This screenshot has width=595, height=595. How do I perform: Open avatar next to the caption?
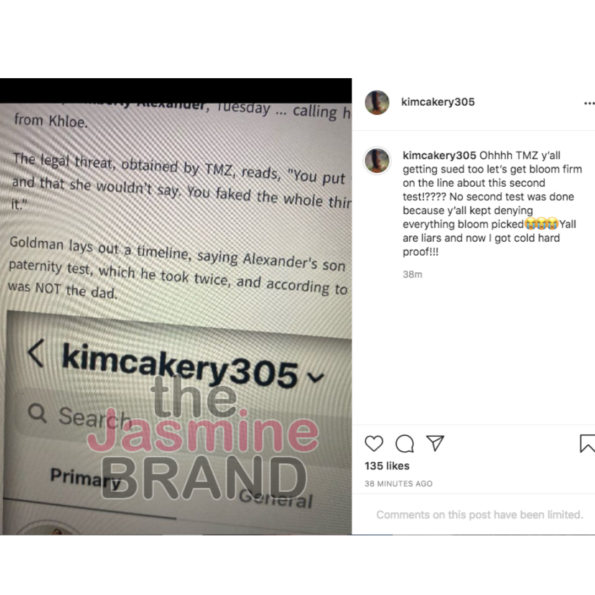(377, 161)
